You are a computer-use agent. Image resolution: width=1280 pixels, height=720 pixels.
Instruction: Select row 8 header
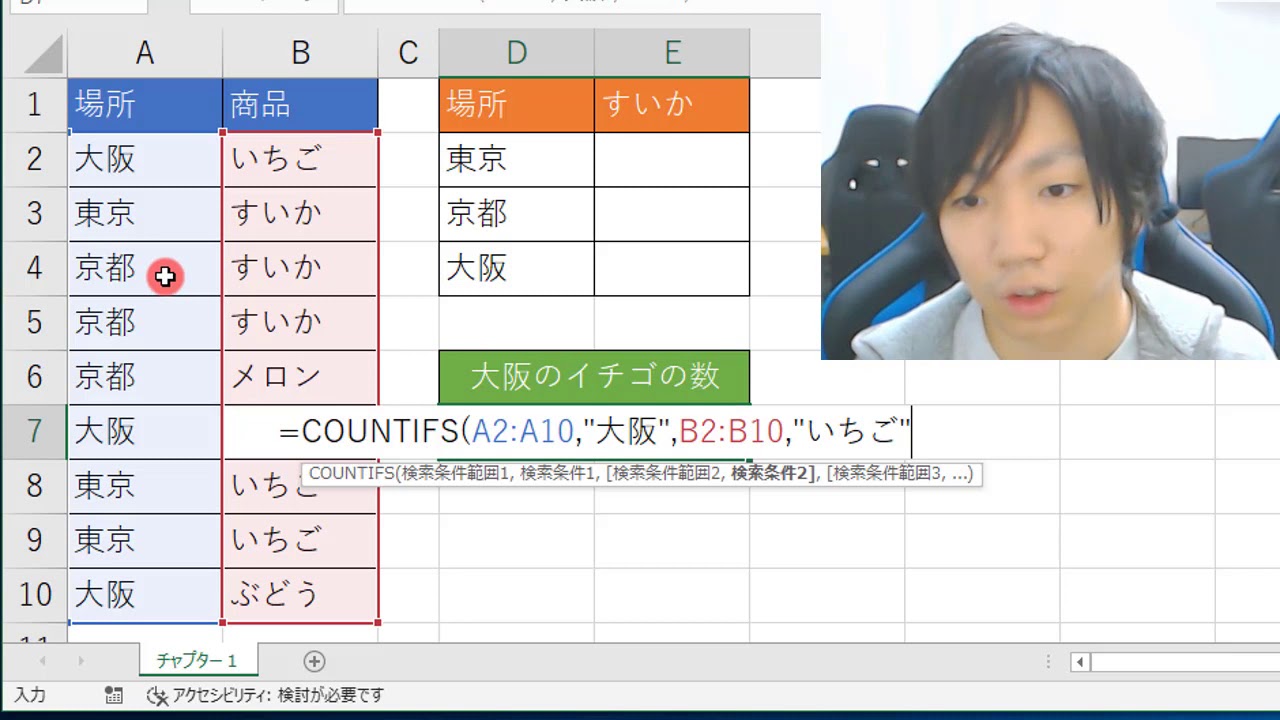click(x=34, y=486)
